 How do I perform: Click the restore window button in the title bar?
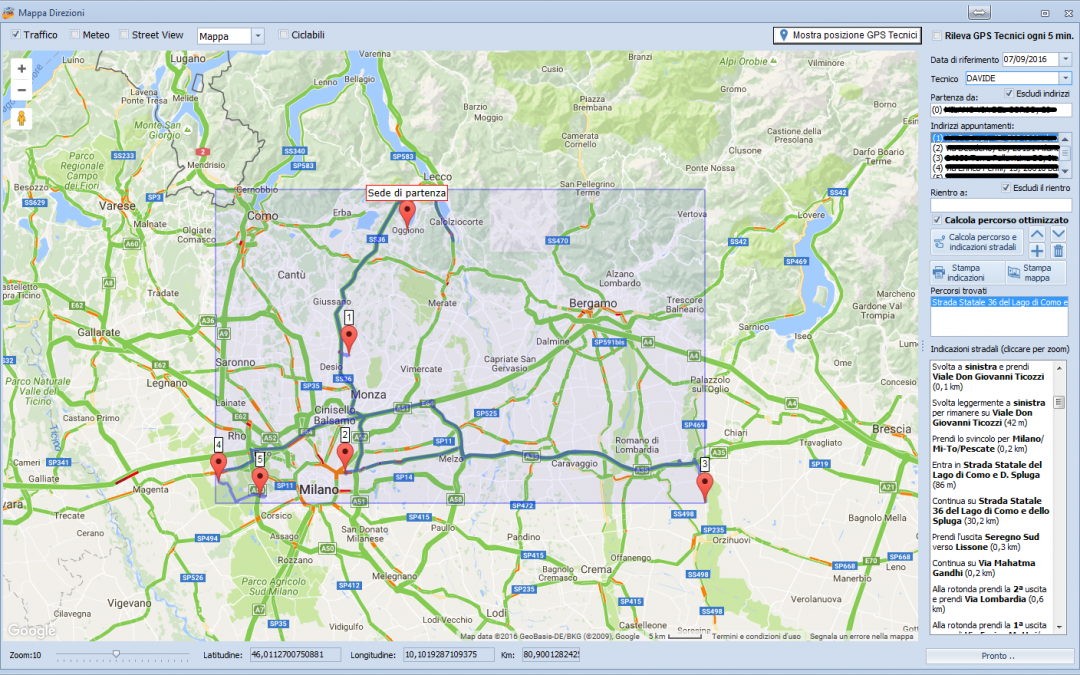tap(1045, 13)
